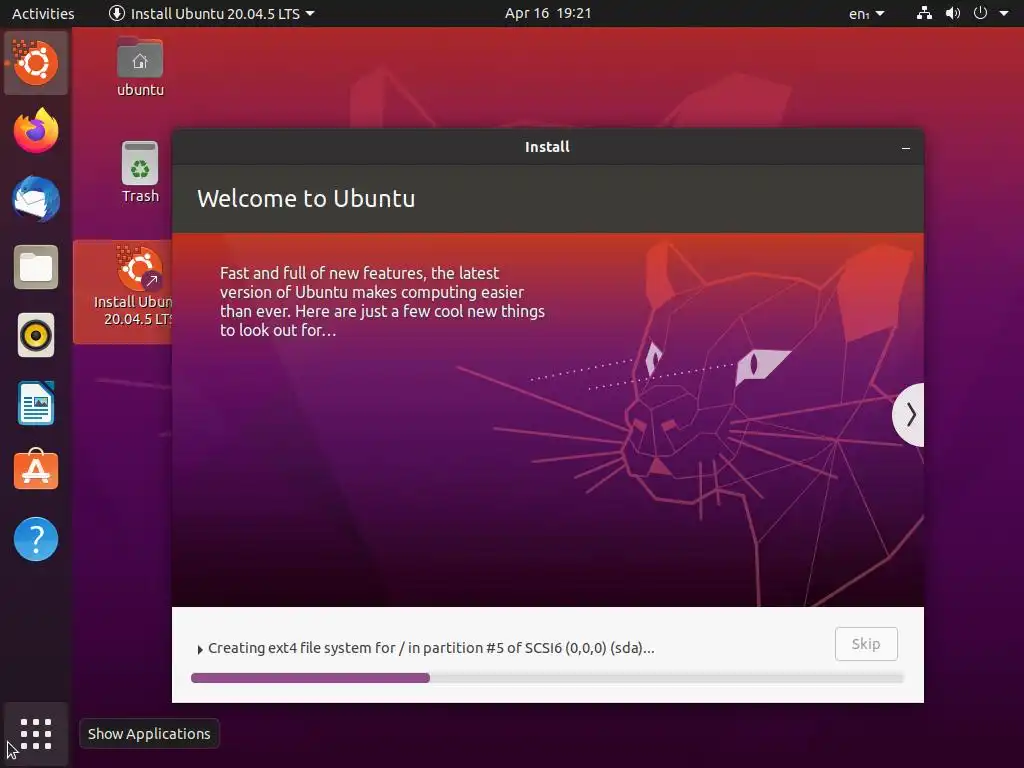Open the system menu dropdown arrow
The image size is (1024, 768).
(1004, 13)
